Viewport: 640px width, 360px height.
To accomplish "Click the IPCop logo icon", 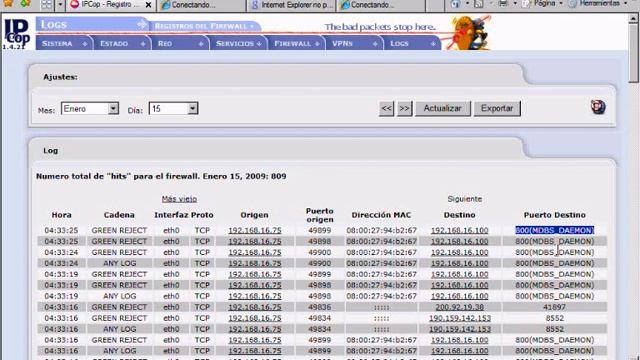I will coord(16,34).
